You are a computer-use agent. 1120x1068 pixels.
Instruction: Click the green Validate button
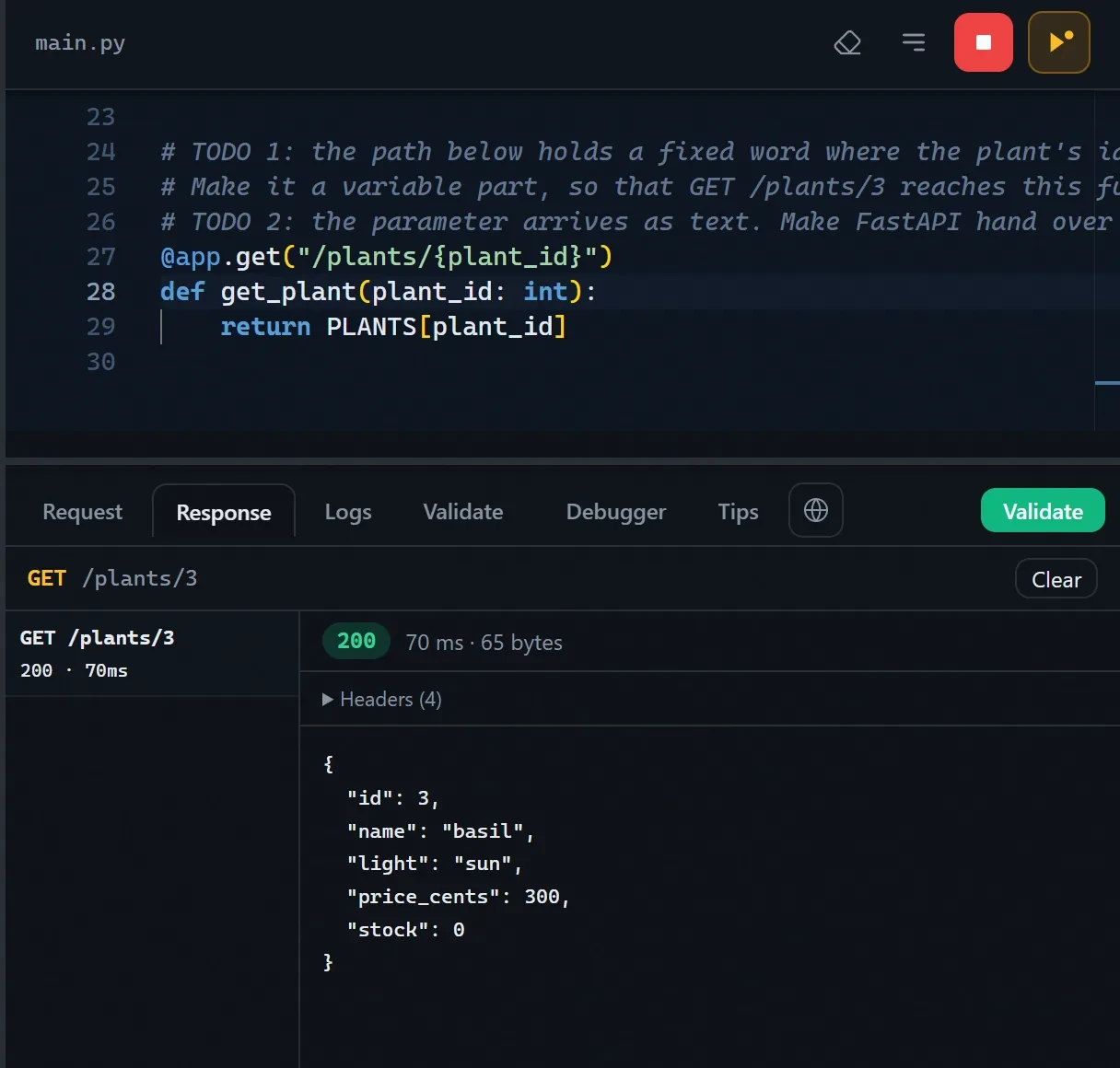click(1043, 511)
